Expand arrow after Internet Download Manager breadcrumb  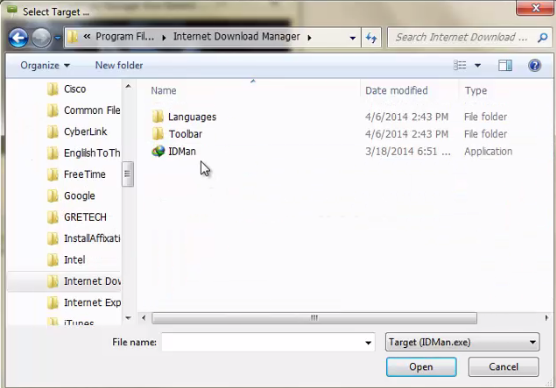310,37
